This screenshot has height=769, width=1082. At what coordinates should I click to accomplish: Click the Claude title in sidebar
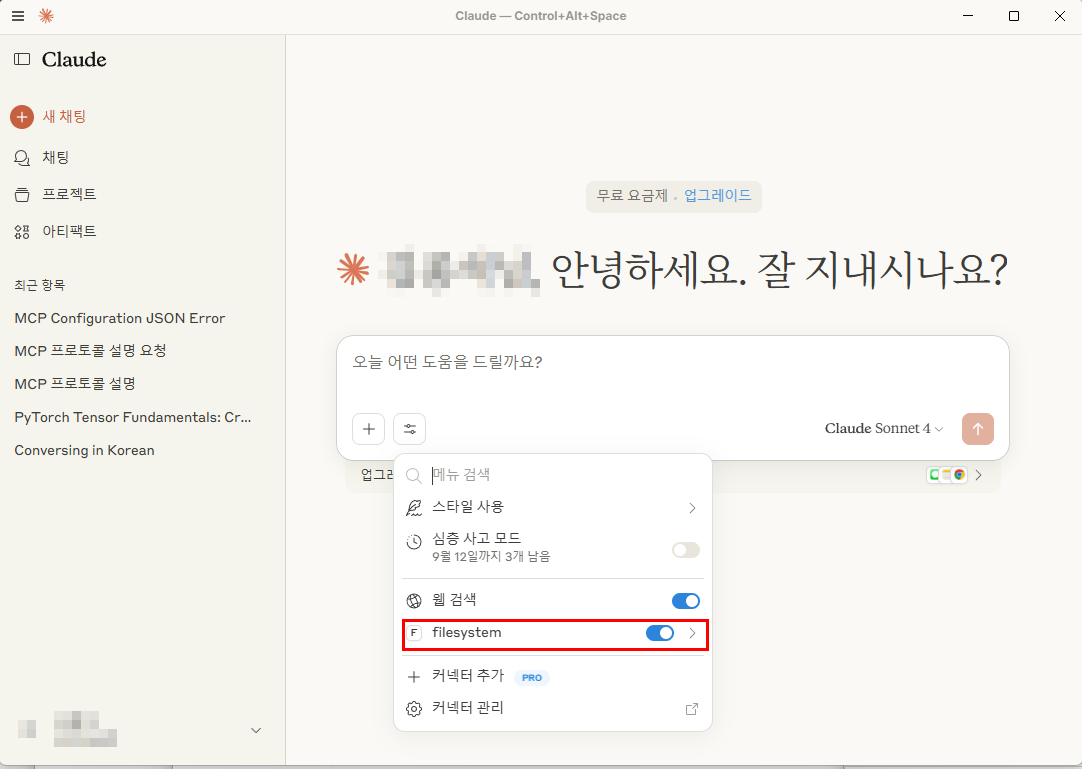coord(74,59)
